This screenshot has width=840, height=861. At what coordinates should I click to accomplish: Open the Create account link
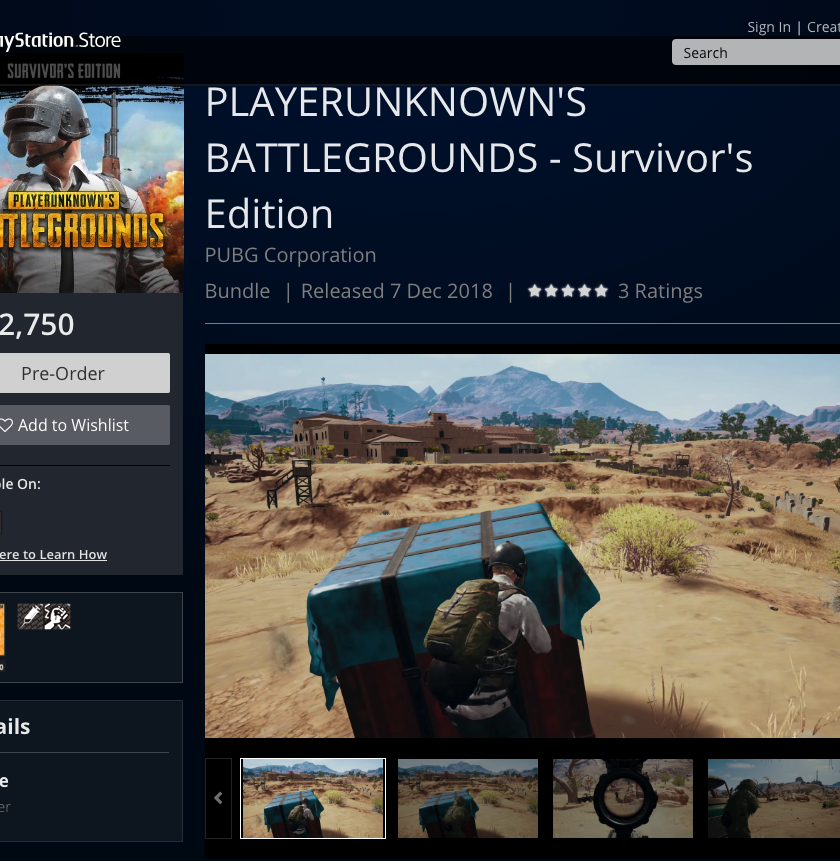[822, 27]
